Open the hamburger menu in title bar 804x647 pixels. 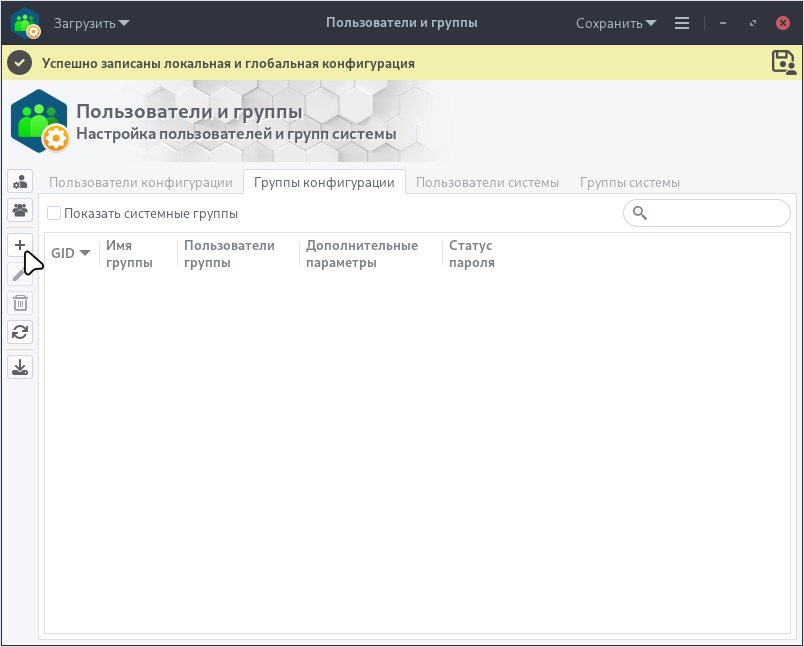pos(681,22)
